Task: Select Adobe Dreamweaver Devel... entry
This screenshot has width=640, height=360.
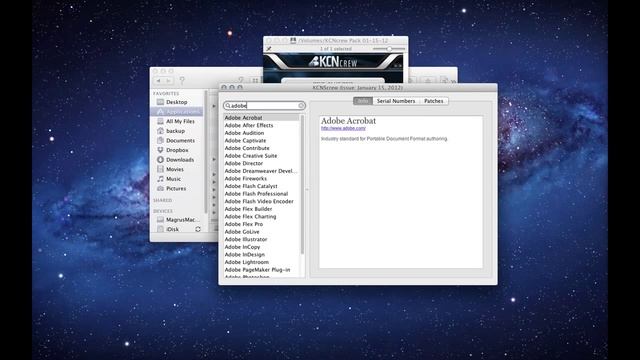Action: coord(261,171)
